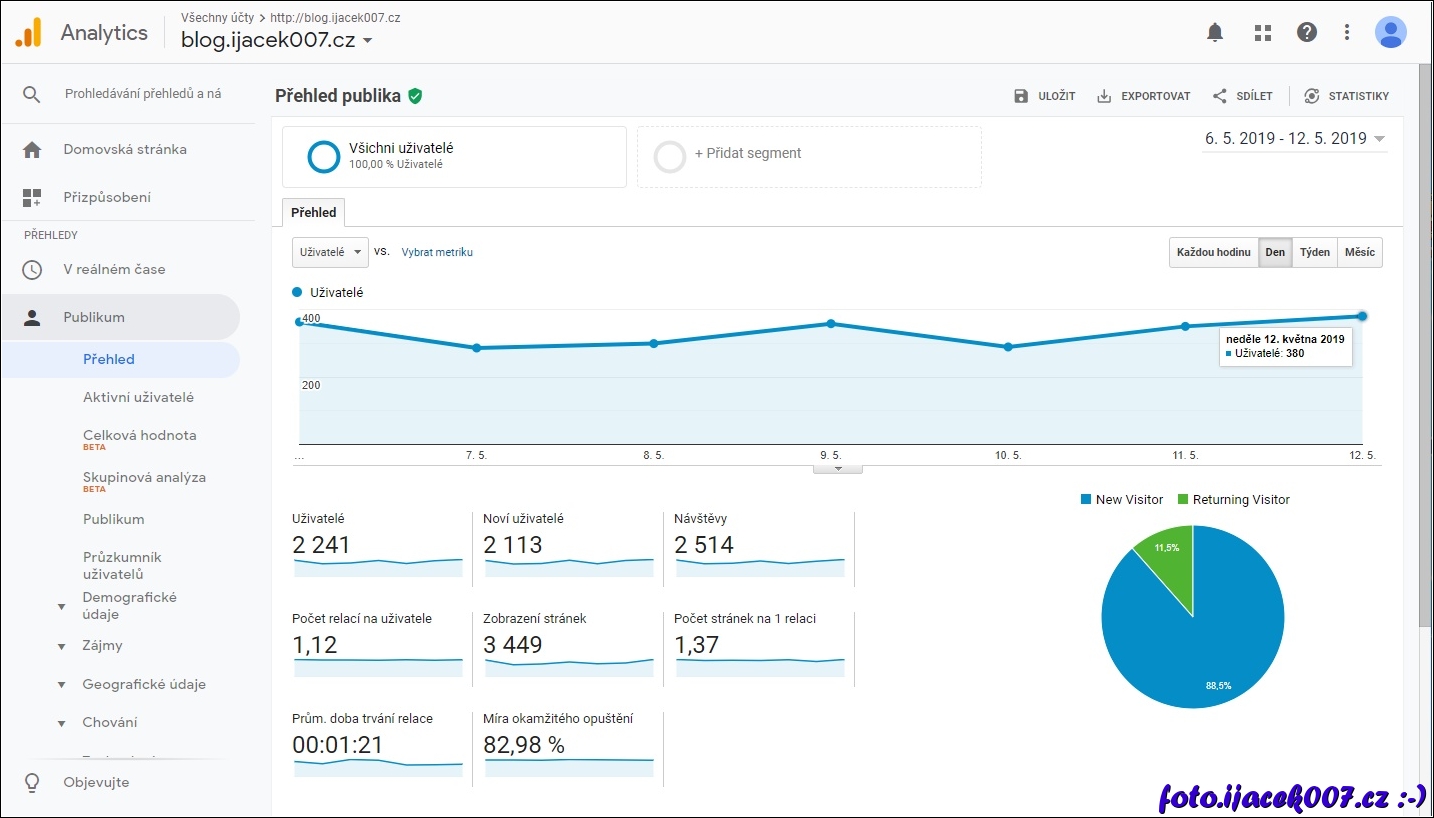Click the green verified shield icon

coord(415,96)
